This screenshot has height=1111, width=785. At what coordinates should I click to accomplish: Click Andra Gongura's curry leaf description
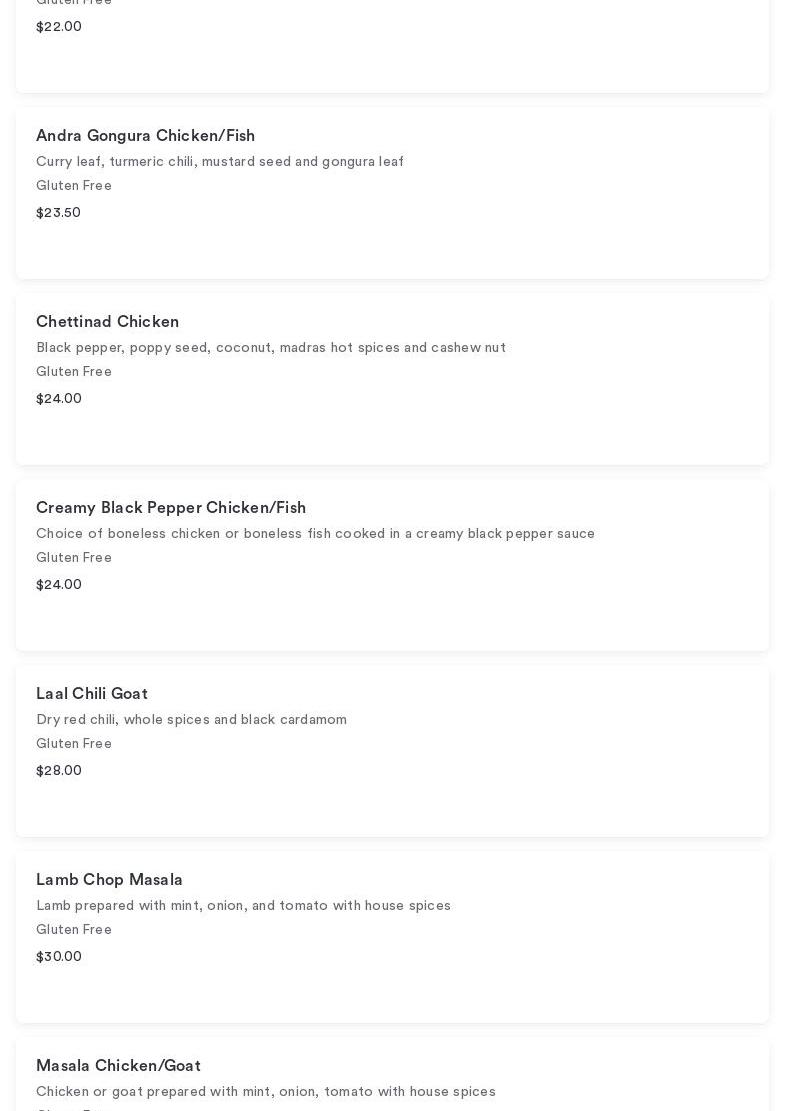[x=220, y=162]
